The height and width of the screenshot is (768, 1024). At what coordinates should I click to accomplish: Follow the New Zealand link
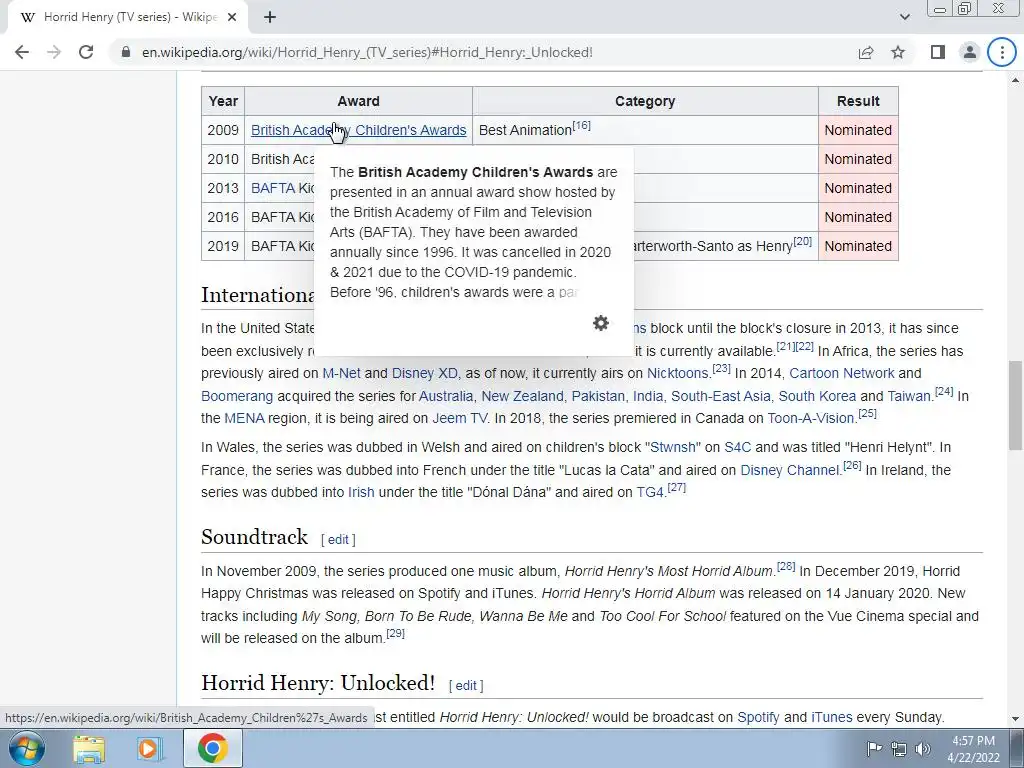[x=522, y=396]
